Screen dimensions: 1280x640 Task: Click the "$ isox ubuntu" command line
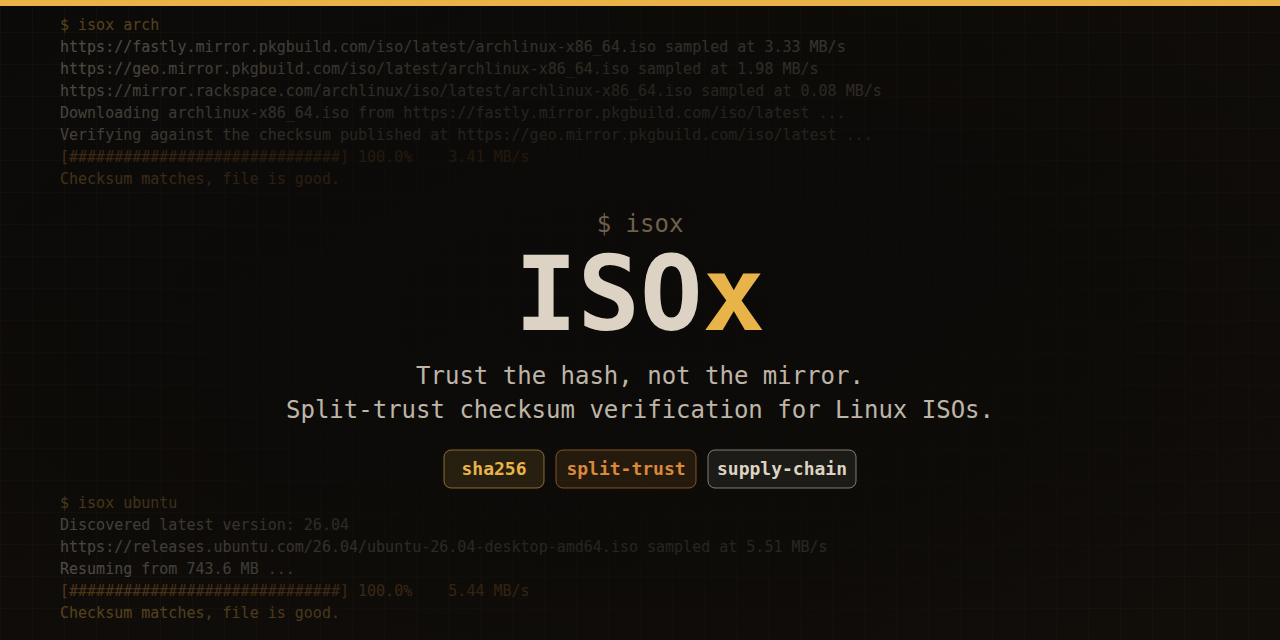point(119,503)
